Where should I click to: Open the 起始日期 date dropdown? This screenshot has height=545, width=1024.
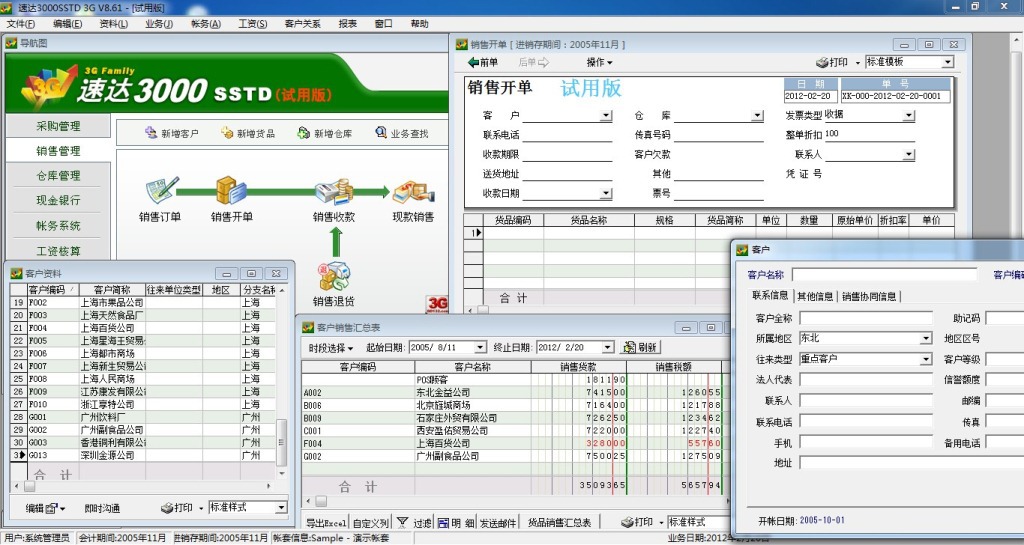pyautogui.click(x=480, y=348)
